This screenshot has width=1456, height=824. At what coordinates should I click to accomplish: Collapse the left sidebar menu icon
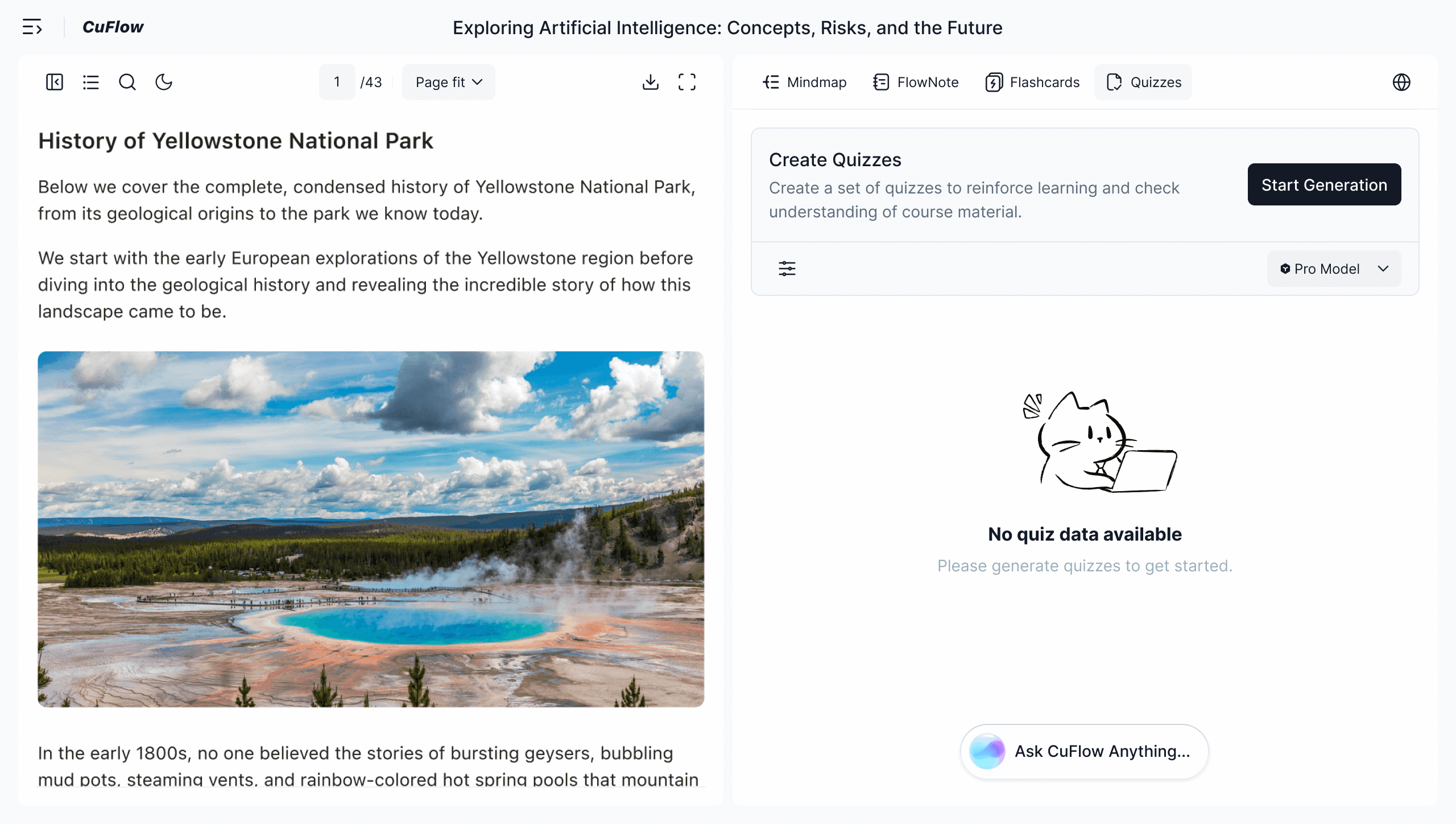(x=32, y=27)
